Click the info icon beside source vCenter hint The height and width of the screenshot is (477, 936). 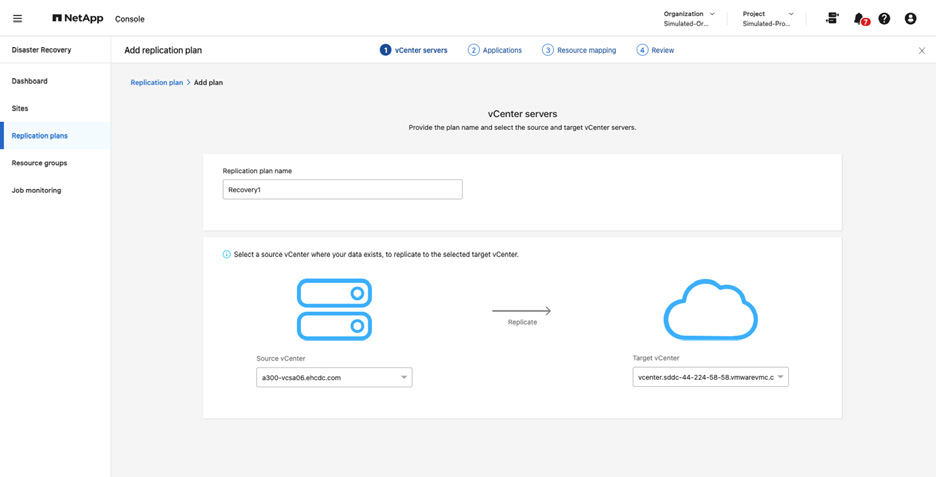tap(226, 255)
